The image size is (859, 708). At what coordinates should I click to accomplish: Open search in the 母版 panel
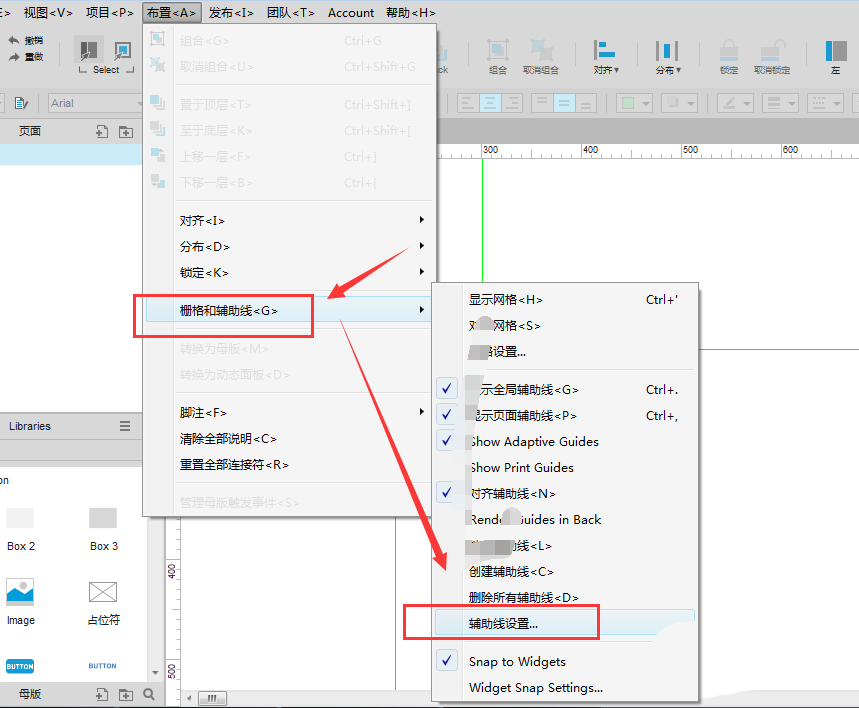coord(148,693)
